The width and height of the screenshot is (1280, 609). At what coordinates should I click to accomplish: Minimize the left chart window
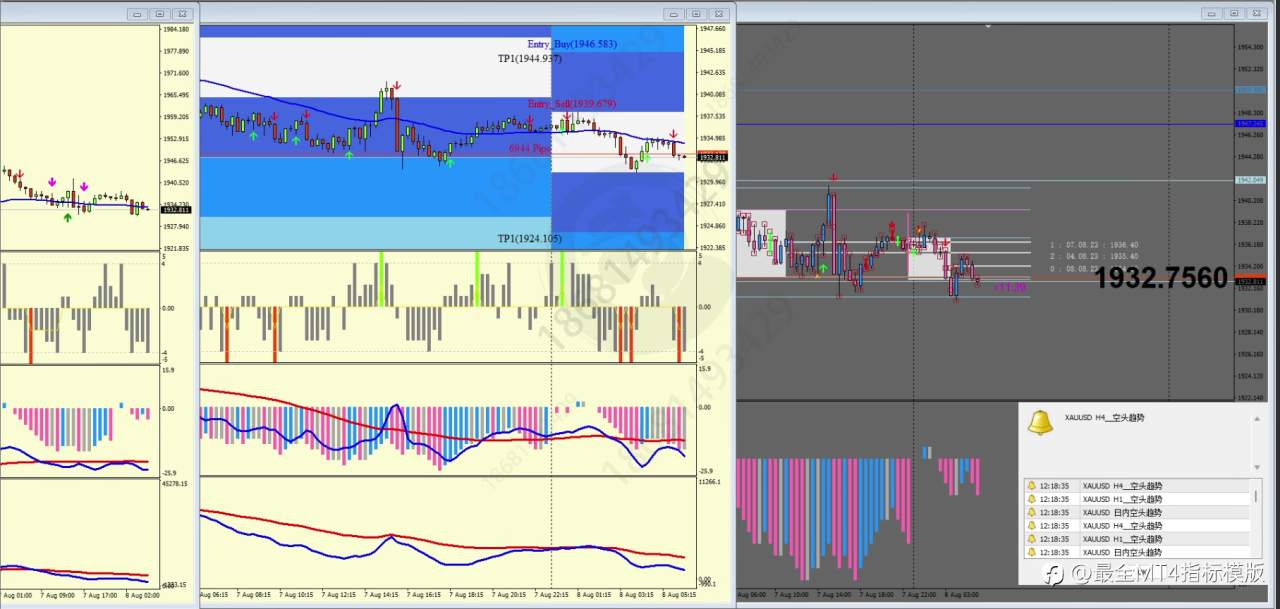tap(139, 14)
